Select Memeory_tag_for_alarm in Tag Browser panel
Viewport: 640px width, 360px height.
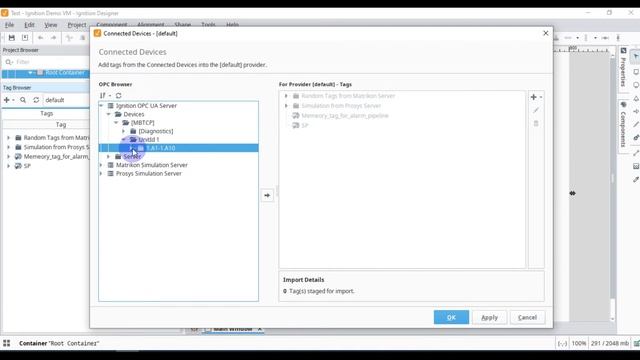[x=56, y=157]
